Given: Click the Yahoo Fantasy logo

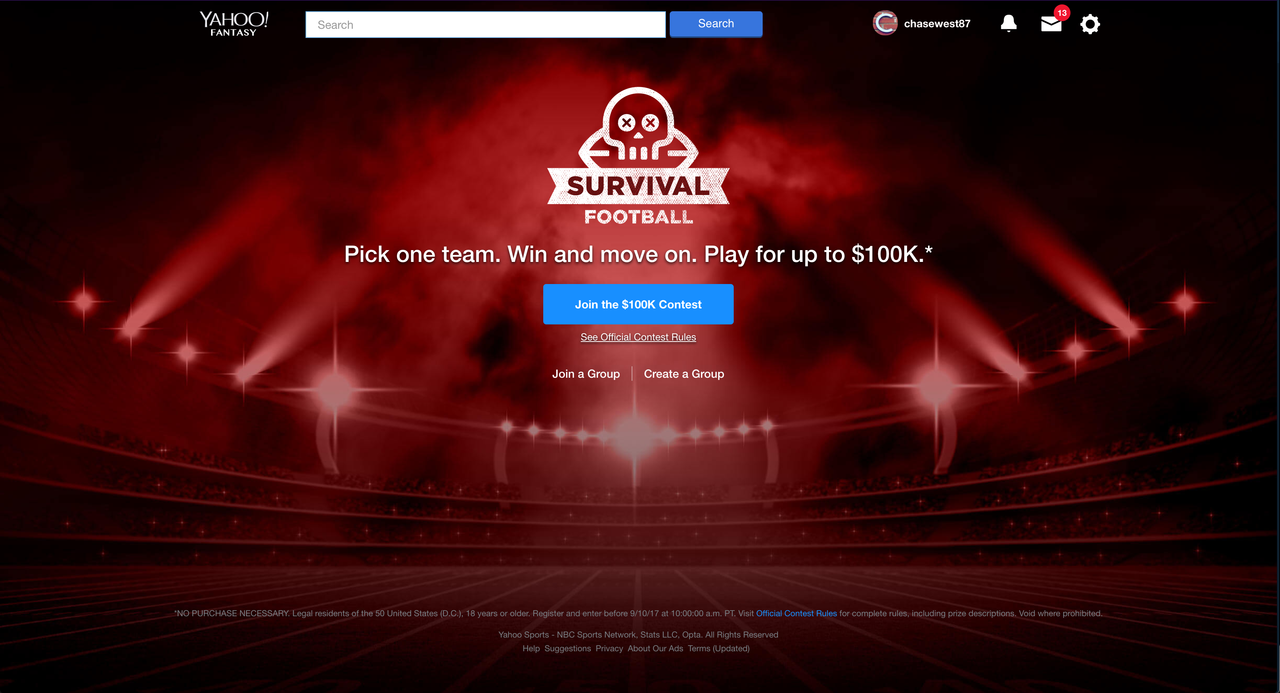Looking at the screenshot, I should point(234,24).
